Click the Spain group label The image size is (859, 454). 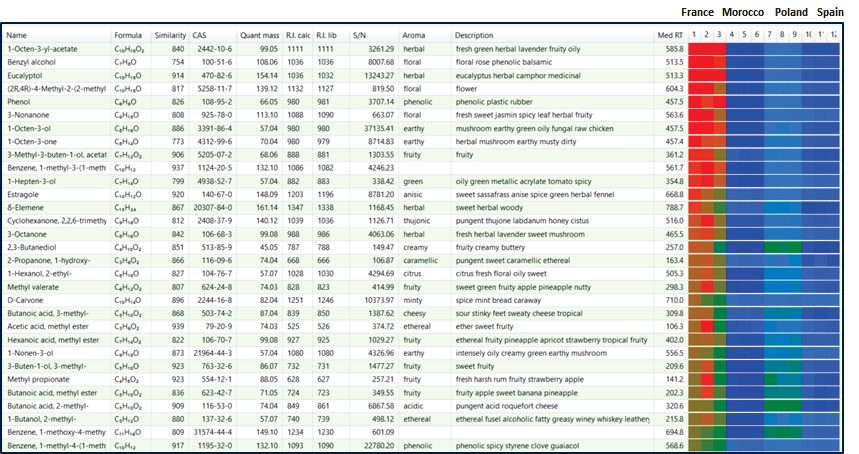tap(830, 12)
